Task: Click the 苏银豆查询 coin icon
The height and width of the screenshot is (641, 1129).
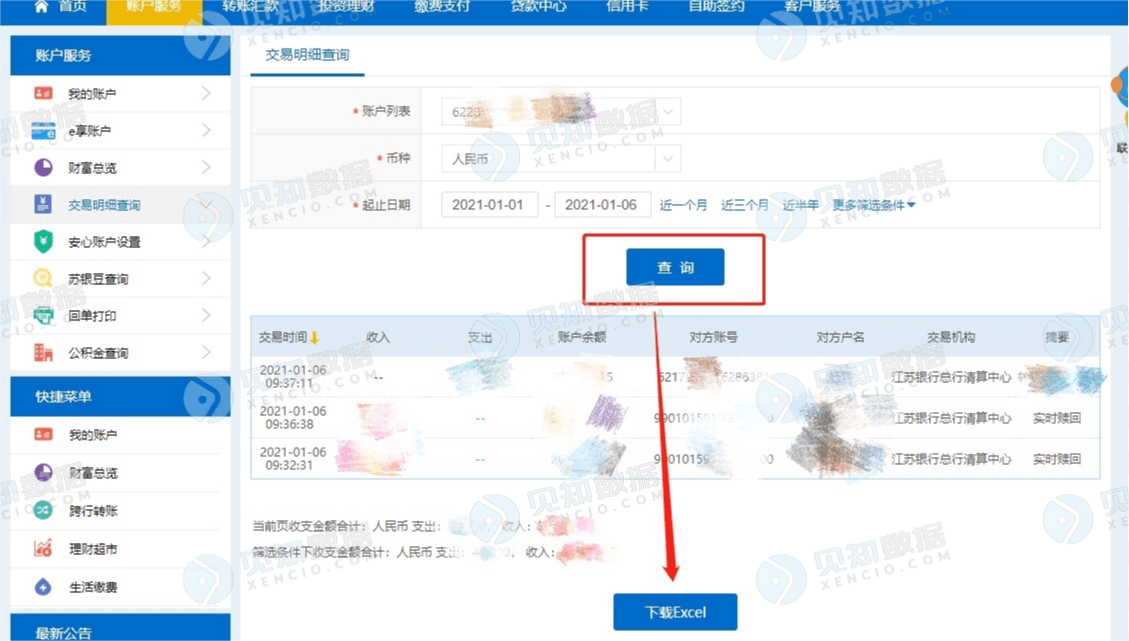Action: point(43,278)
